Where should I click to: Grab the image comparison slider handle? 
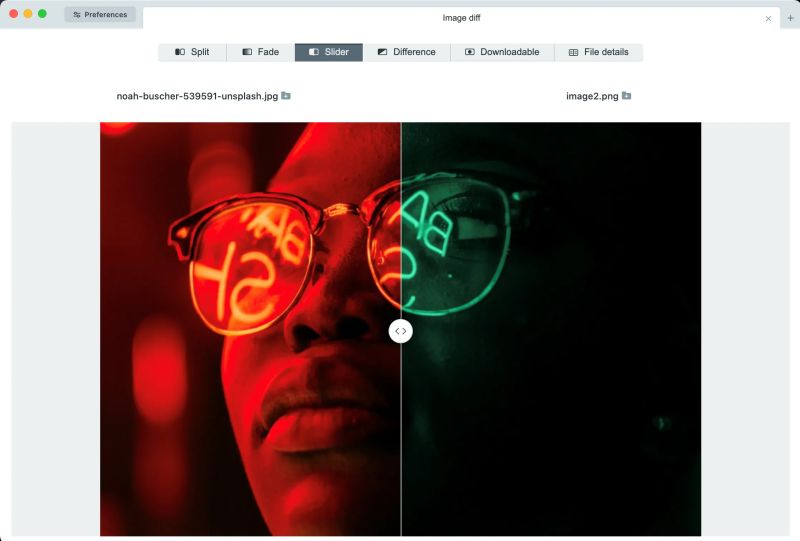tap(401, 331)
